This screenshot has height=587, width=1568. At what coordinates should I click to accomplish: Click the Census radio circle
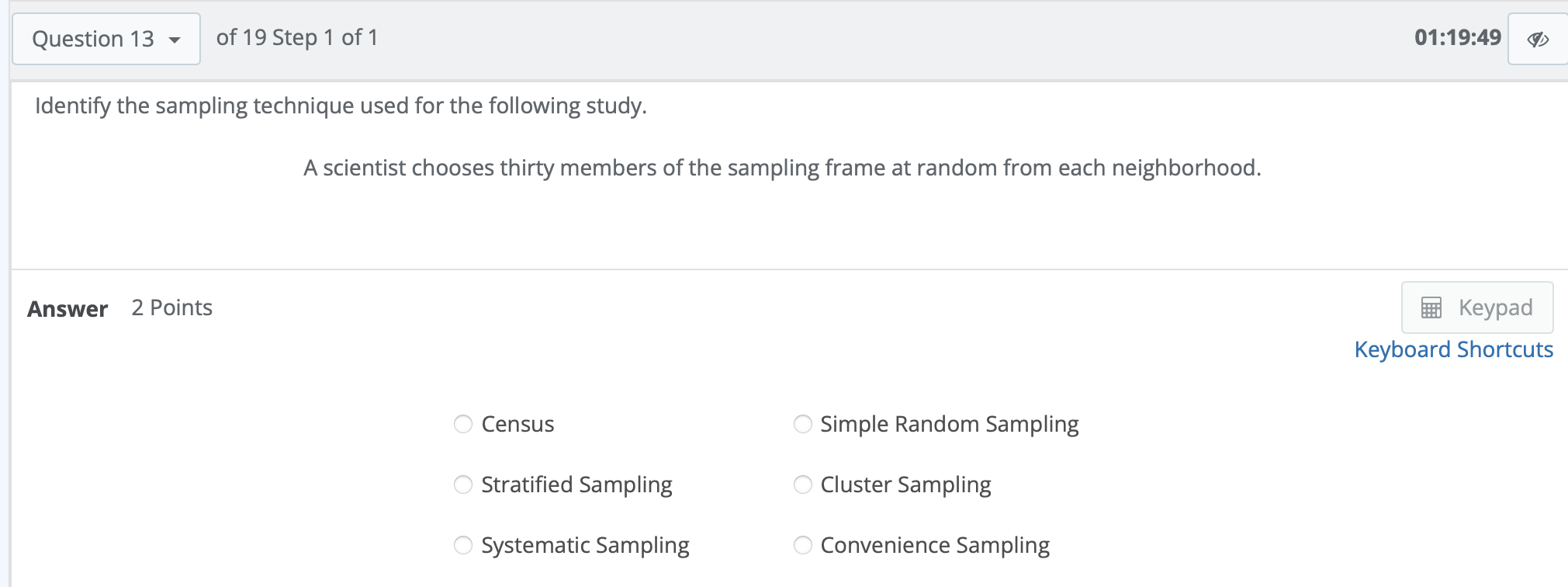(463, 424)
